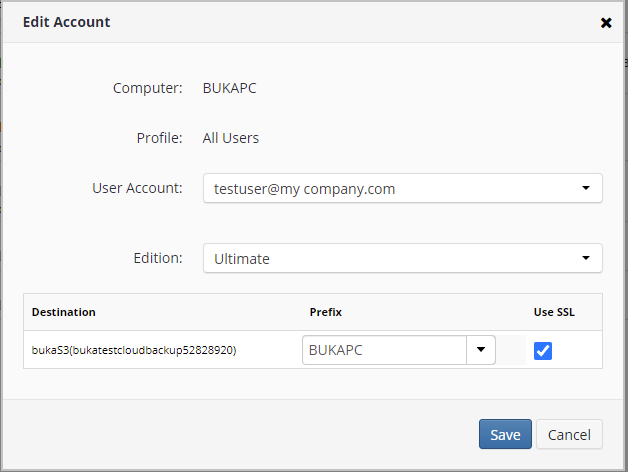
Task: Click the testuser@my company.com account value
Action: tap(304, 189)
